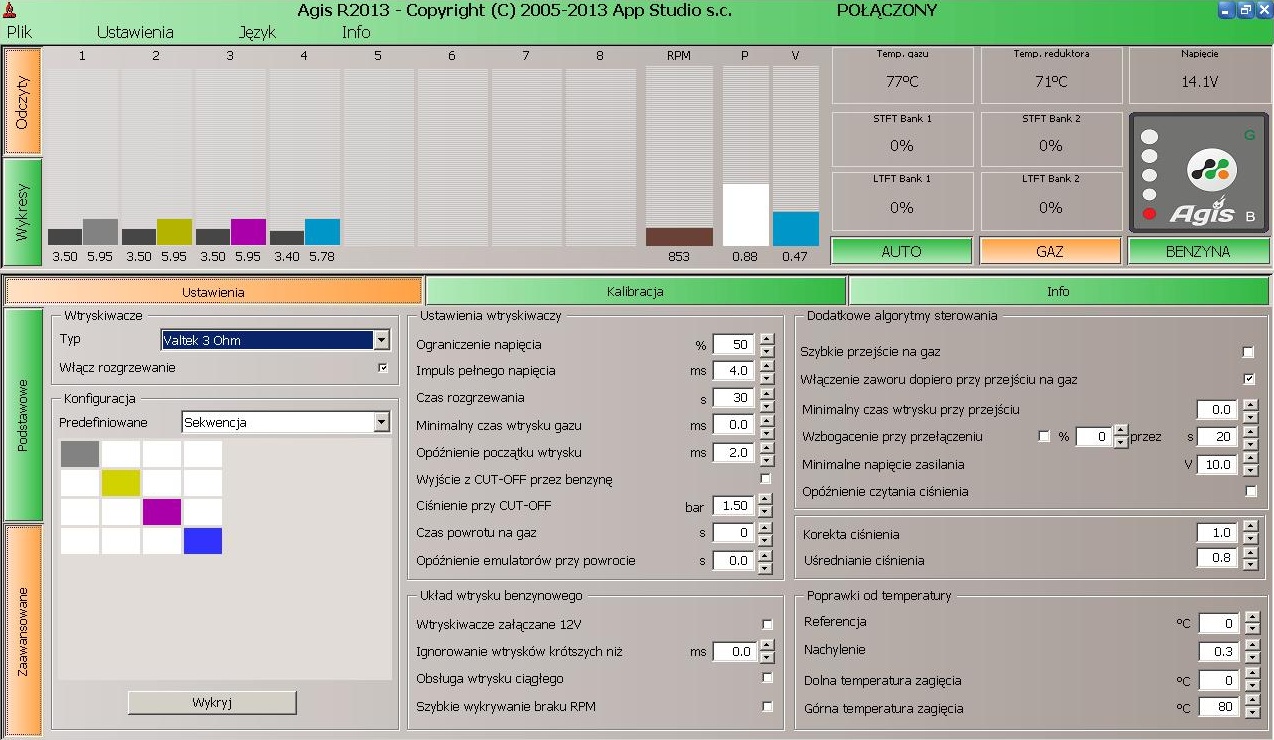Select the Ustawienia orange tab
Image resolution: width=1274 pixels, height=740 pixels.
click(x=213, y=291)
